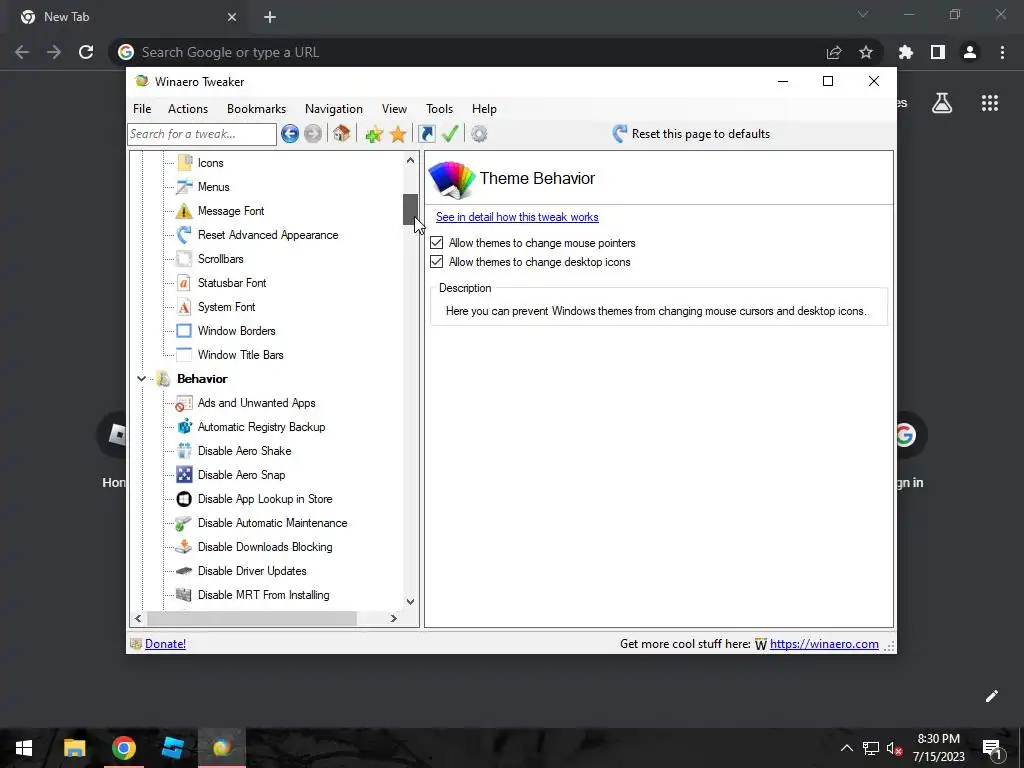Open bookmarks via yellow star icon
The width and height of the screenshot is (1024, 768).
click(398, 135)
